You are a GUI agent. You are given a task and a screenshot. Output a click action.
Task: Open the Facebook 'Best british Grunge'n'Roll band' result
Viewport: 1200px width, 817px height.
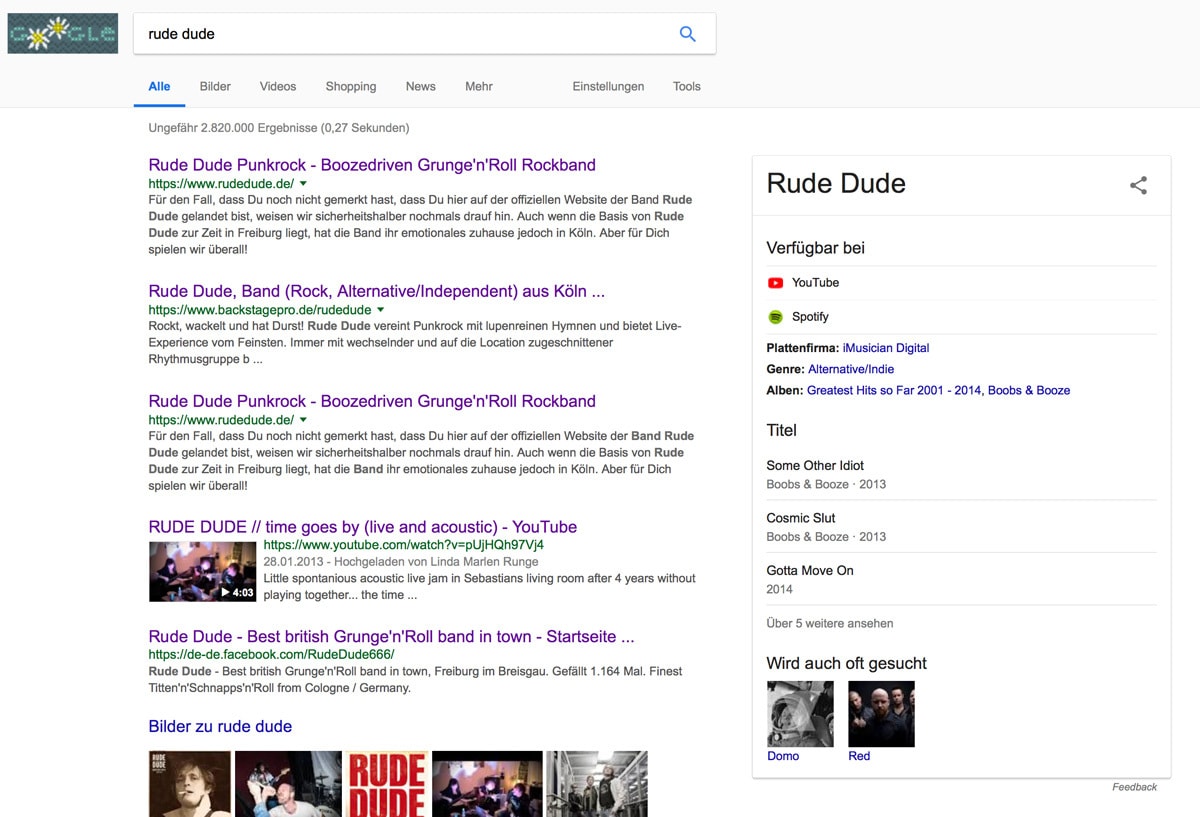tap(391, 637)
